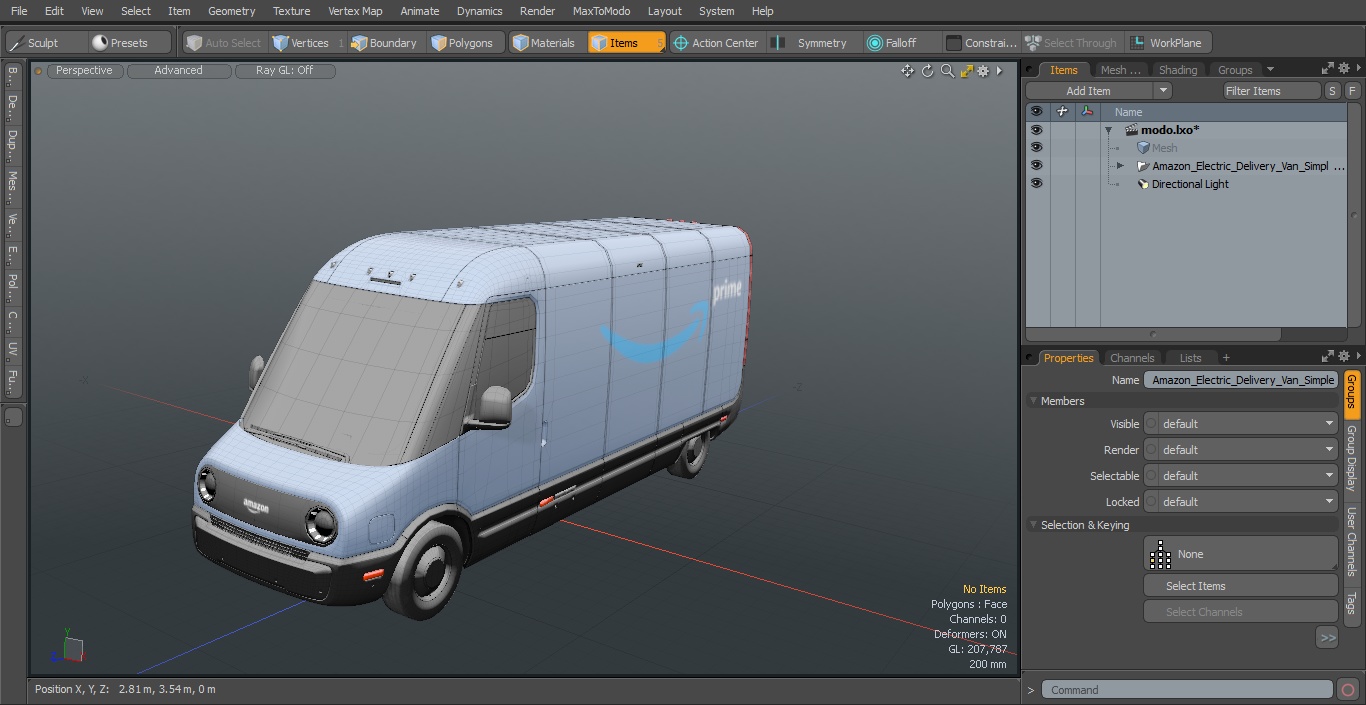The height and width of the screenshot is (705, 1366).
Task: Click Add Item button
Action: (1088, 91)
